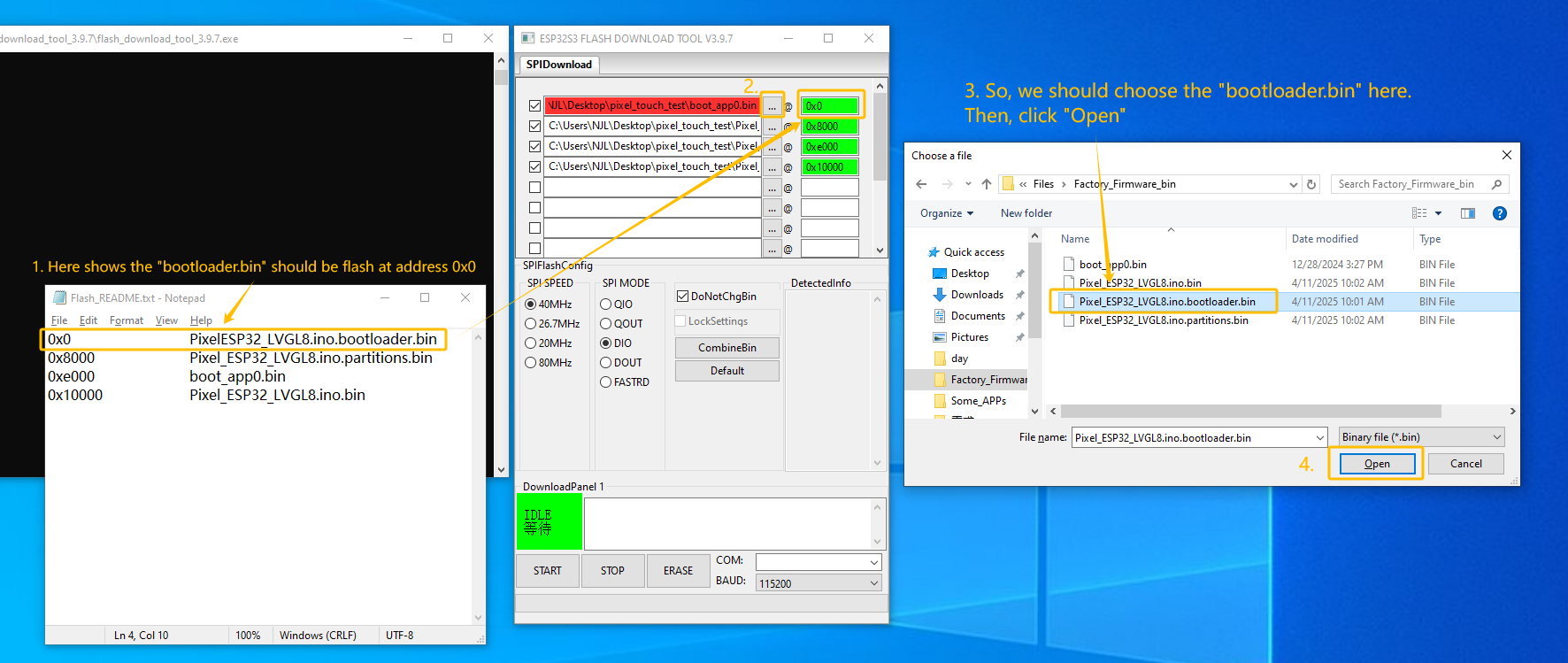Click the folder icon in the file dialog address bar
Viewport: 1568px width, 663px height.
click(1008, 184)
